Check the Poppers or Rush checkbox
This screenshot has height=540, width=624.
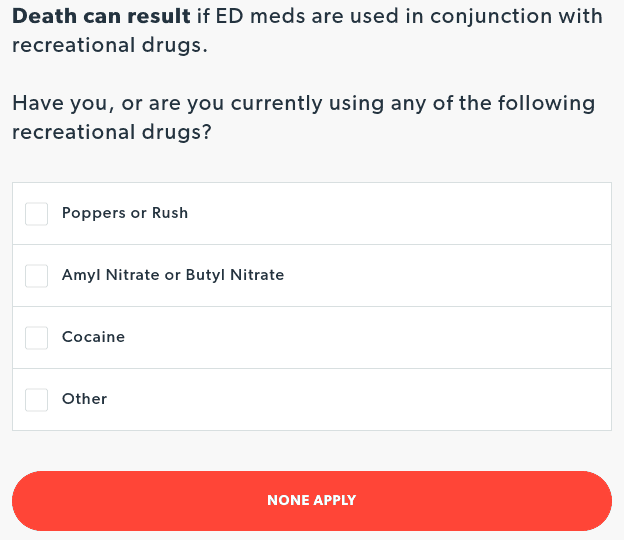36,213
